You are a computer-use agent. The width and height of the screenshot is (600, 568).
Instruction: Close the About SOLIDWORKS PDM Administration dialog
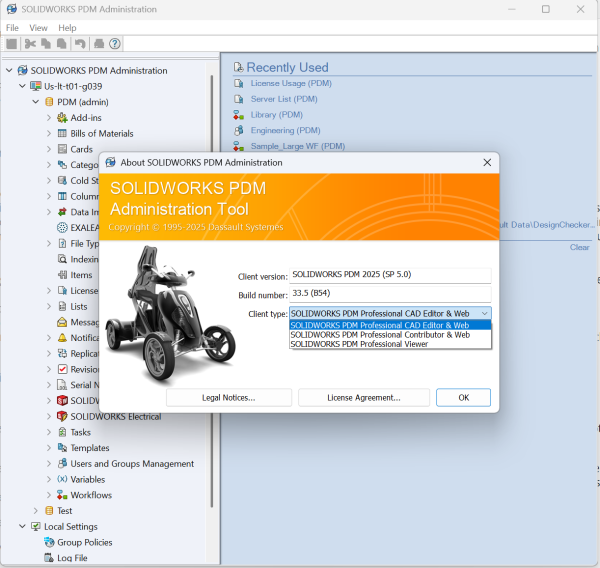(x=487, y=163)
